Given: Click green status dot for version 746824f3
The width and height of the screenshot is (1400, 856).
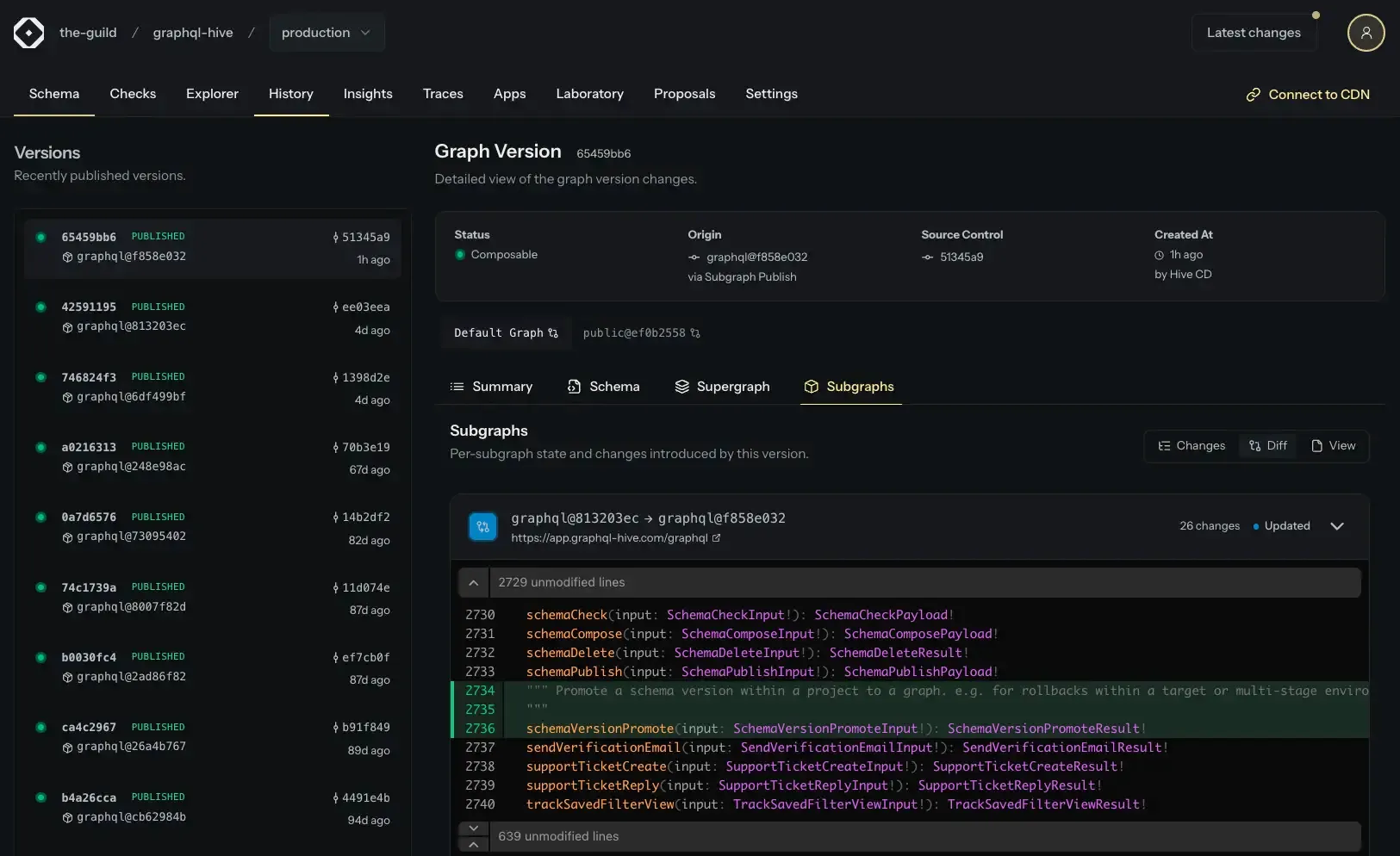Looking at the screenshot, I should point(40,377).
